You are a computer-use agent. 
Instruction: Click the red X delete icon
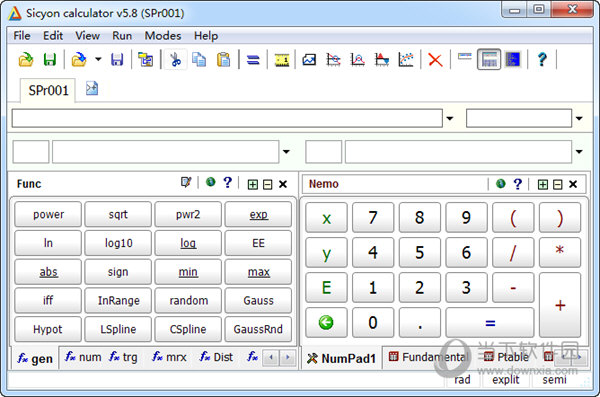(435, 60)
